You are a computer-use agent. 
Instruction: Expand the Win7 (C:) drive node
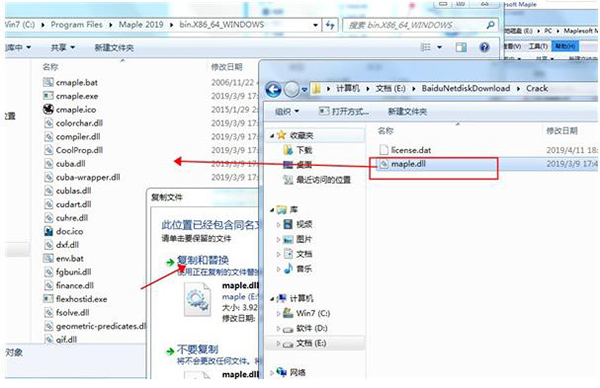(279, 313)
